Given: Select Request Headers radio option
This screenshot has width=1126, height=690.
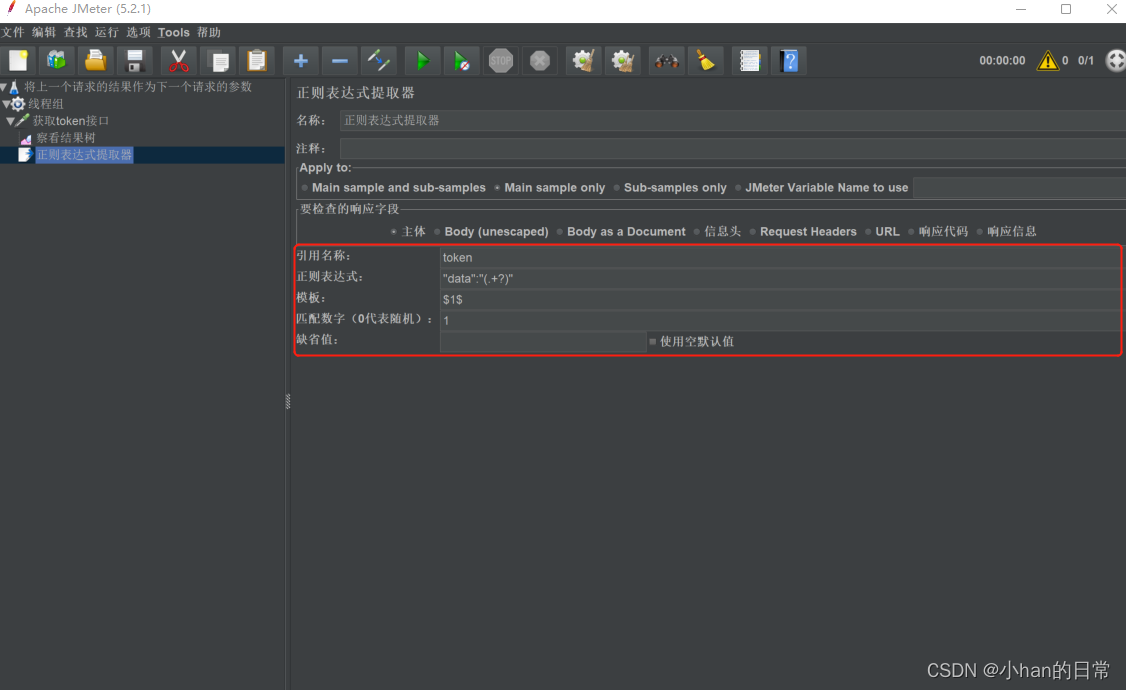Looking at the screenshot, I should [x=803, y=231].
